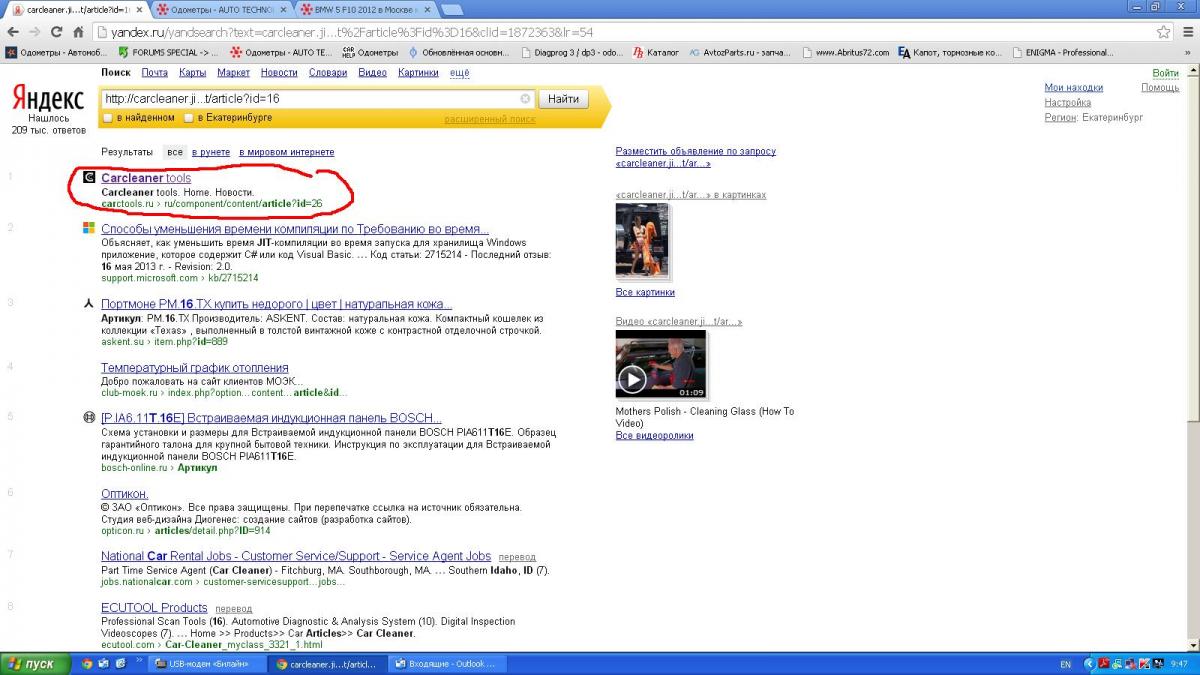Image resolution: width=1200 pixels, height=675 pixels.
Task: Open the Windows пуск start button
Action: tap(36, 664)
